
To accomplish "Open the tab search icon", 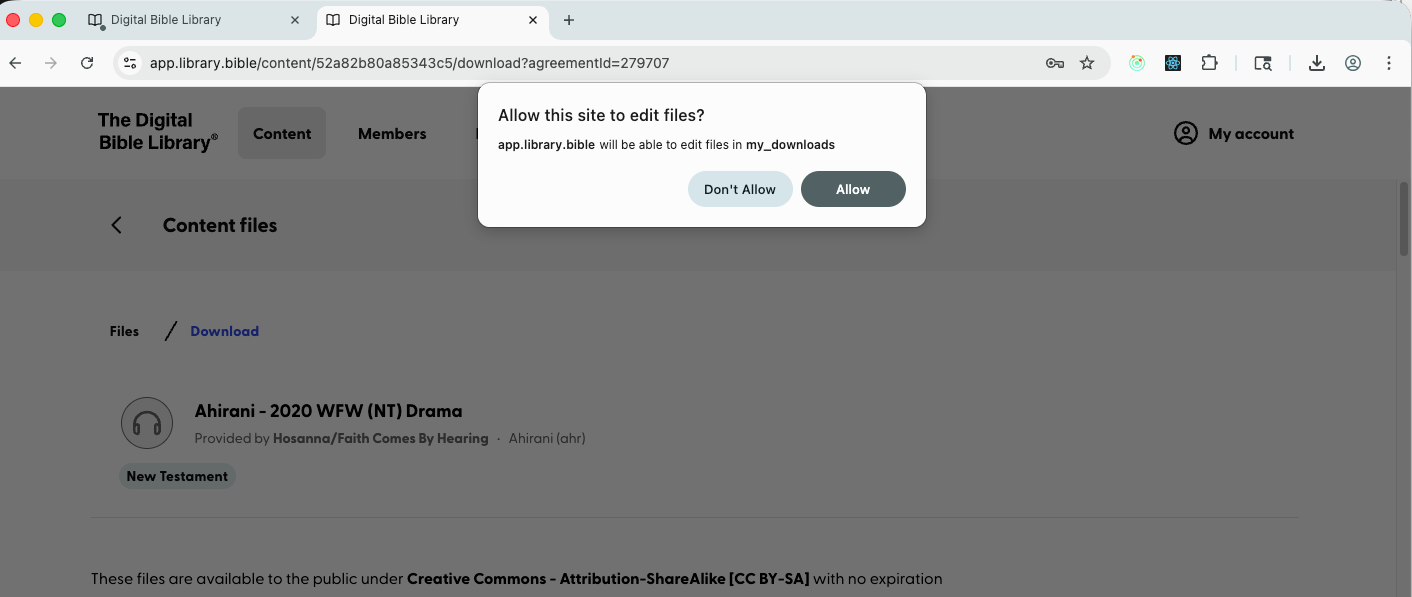I will pyautogui.click(x=1263, y=63).
